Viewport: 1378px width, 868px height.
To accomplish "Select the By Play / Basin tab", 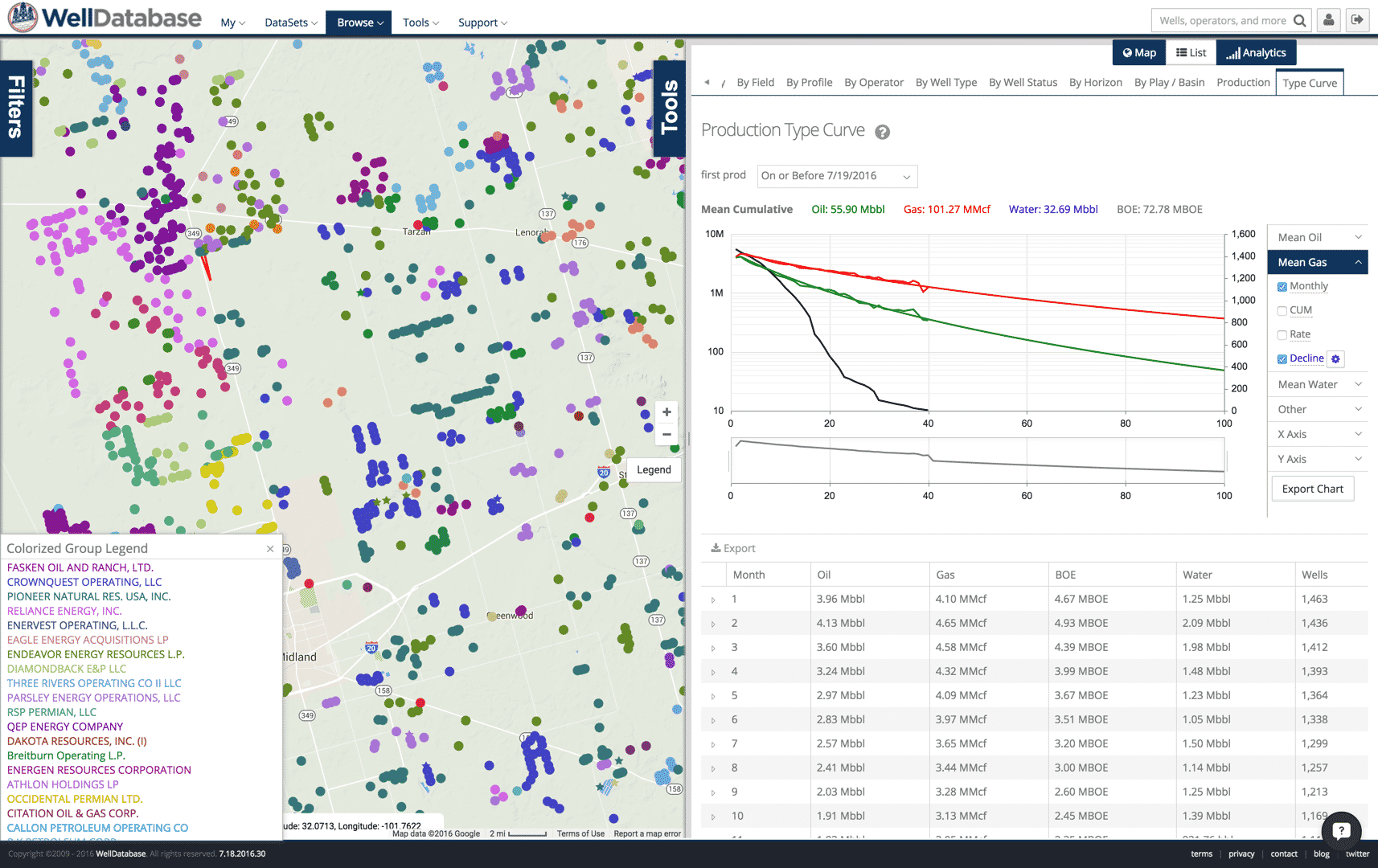I will click(x=1169, y=82).
